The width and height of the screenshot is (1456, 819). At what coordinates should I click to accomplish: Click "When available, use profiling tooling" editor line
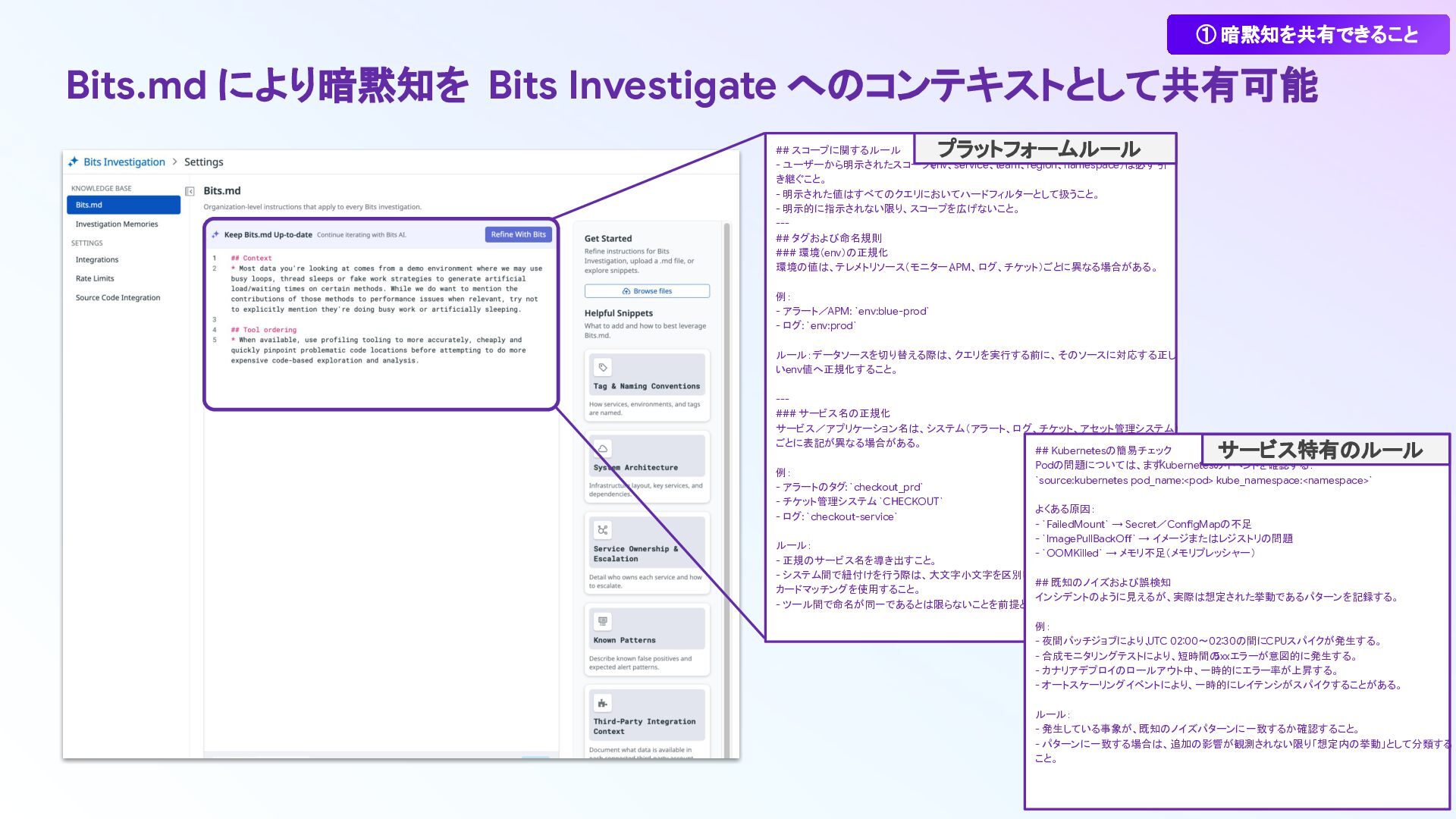pos(378,350)
